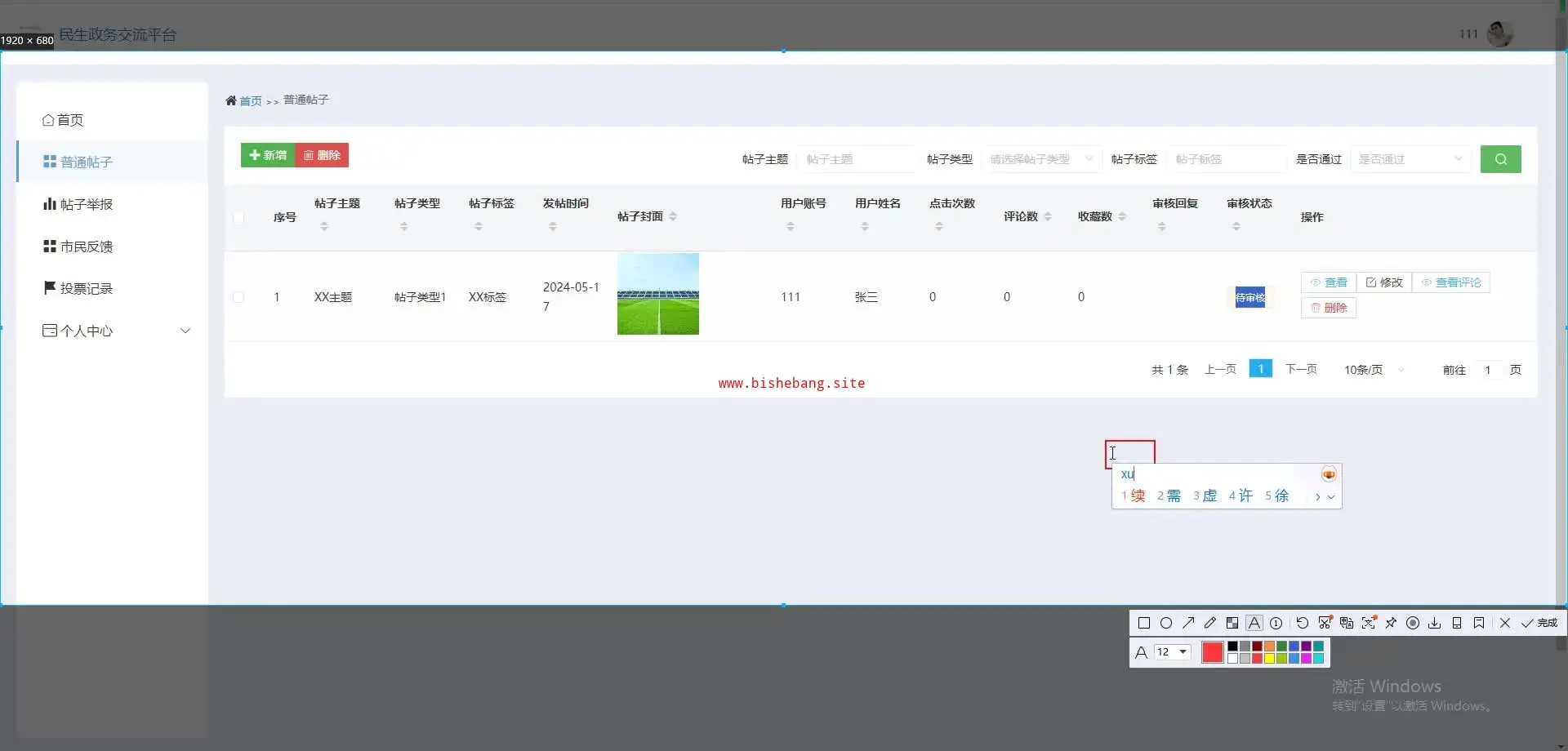Click the translate screenshot icon
The width and height of the screenshot is (1568, 751).
[1347, 623]
